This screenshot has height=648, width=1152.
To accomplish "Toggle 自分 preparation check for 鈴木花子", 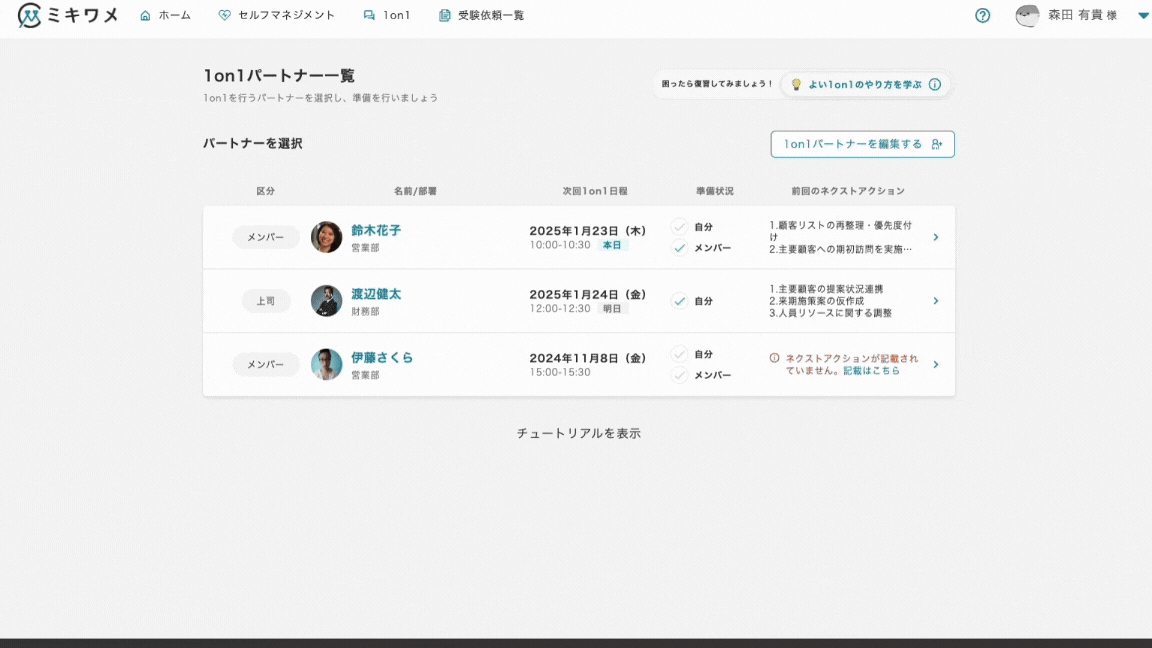I will (x=680, y=227).
